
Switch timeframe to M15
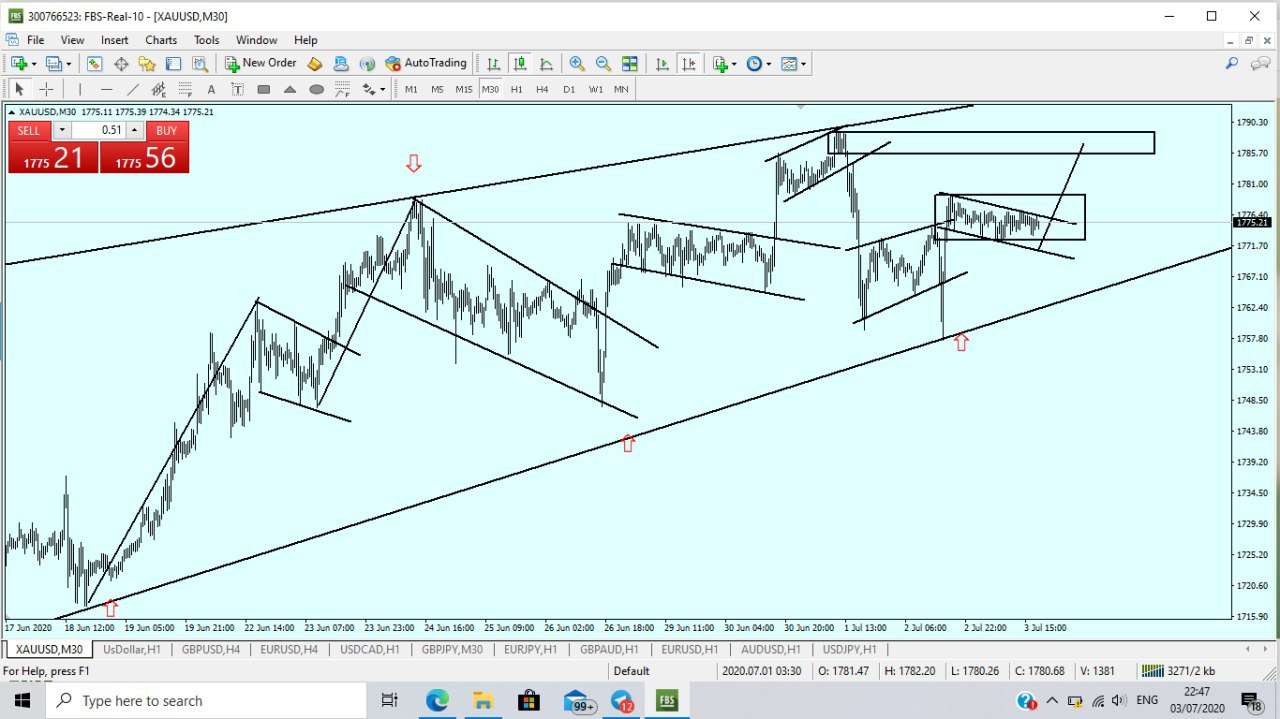coord(463,90)
